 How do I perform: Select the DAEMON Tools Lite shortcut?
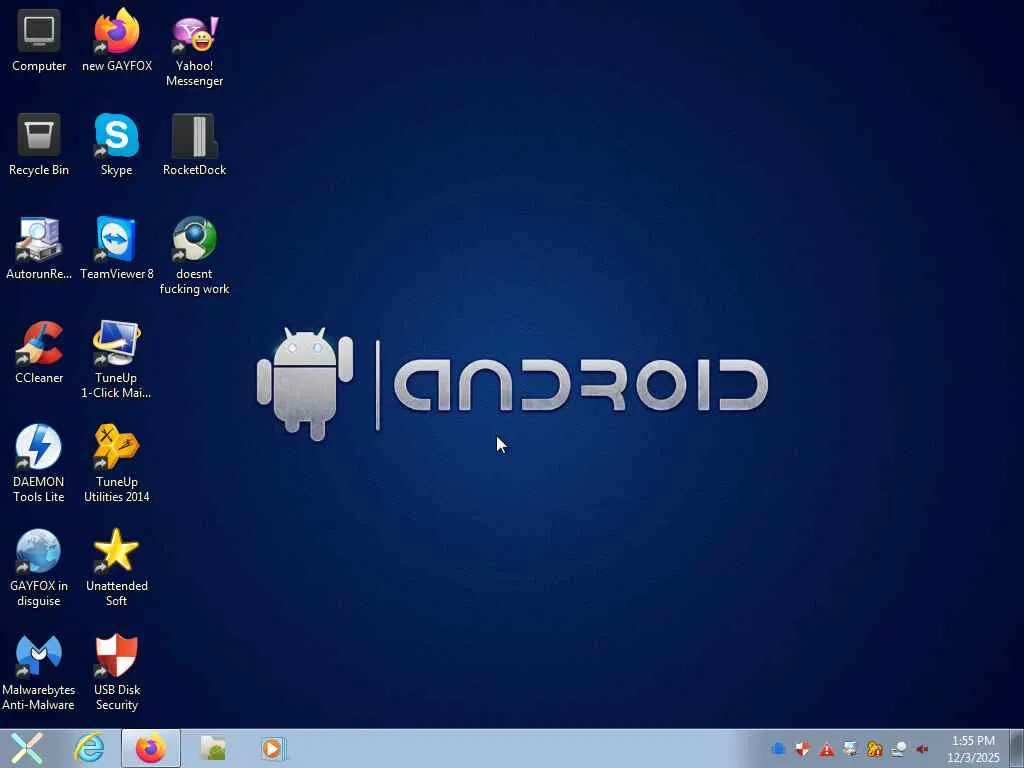39,464
